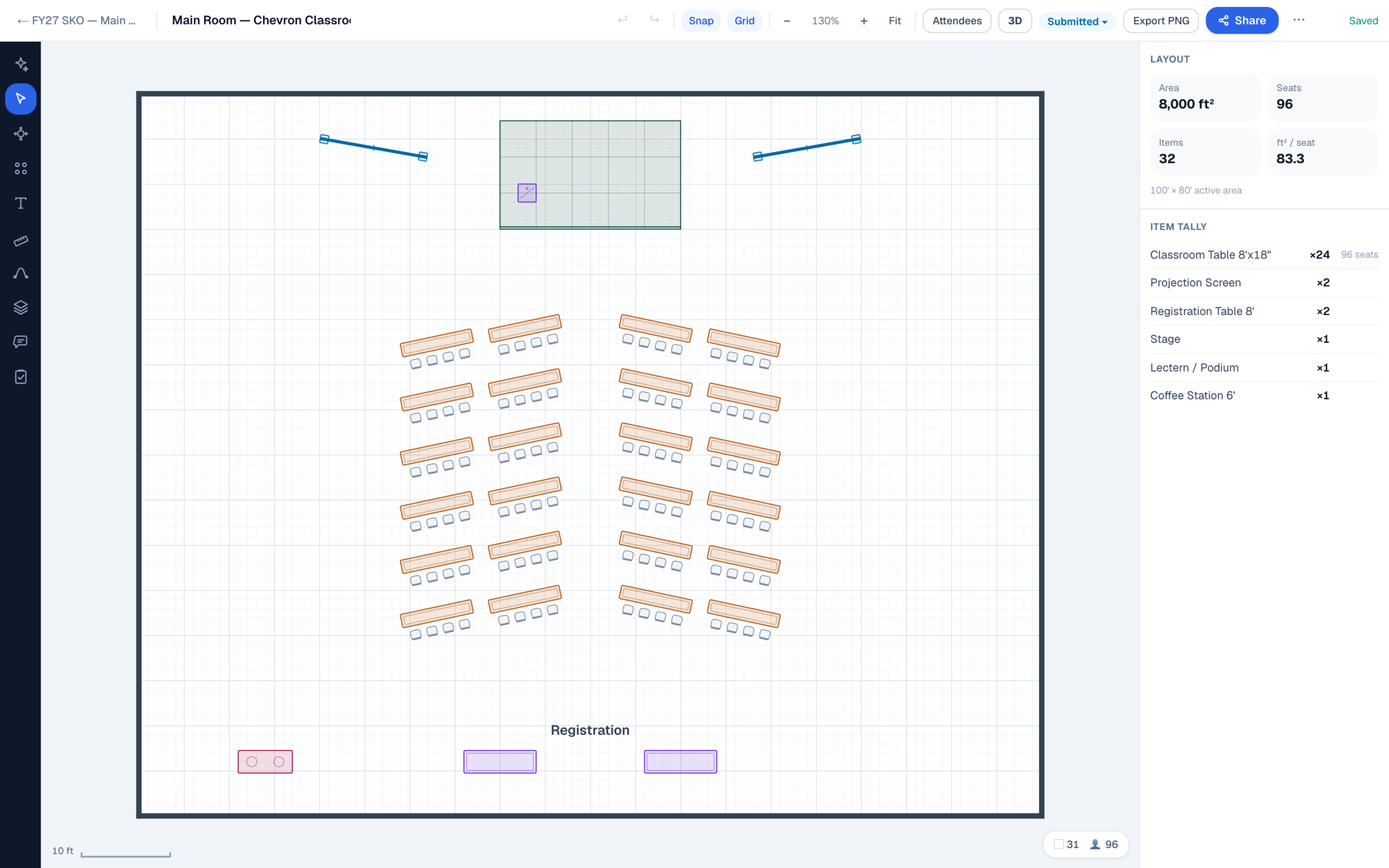Click the Registration text label
The width and height of the screenshot is (1389, 868).
pyautogui.click(x=590, y=730)
